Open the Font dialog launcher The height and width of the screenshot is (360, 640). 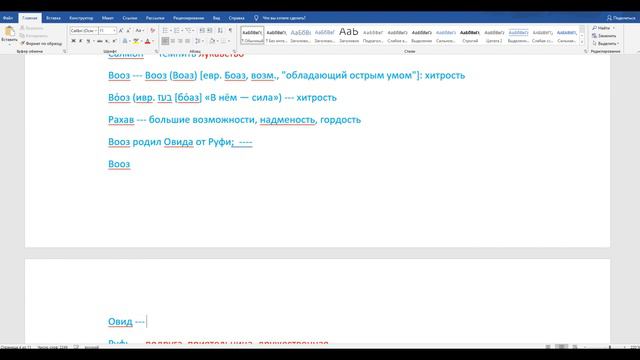point(156,51)
